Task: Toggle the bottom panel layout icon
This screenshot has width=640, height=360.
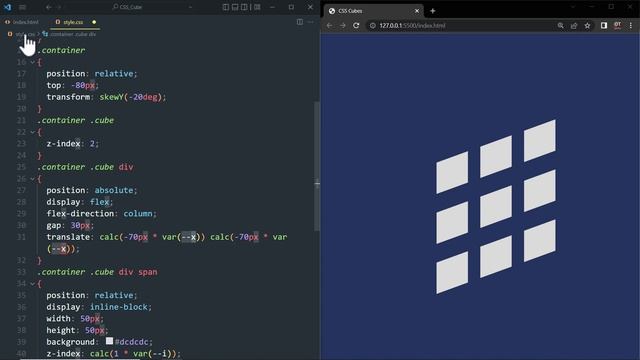Action: point(235,7)
